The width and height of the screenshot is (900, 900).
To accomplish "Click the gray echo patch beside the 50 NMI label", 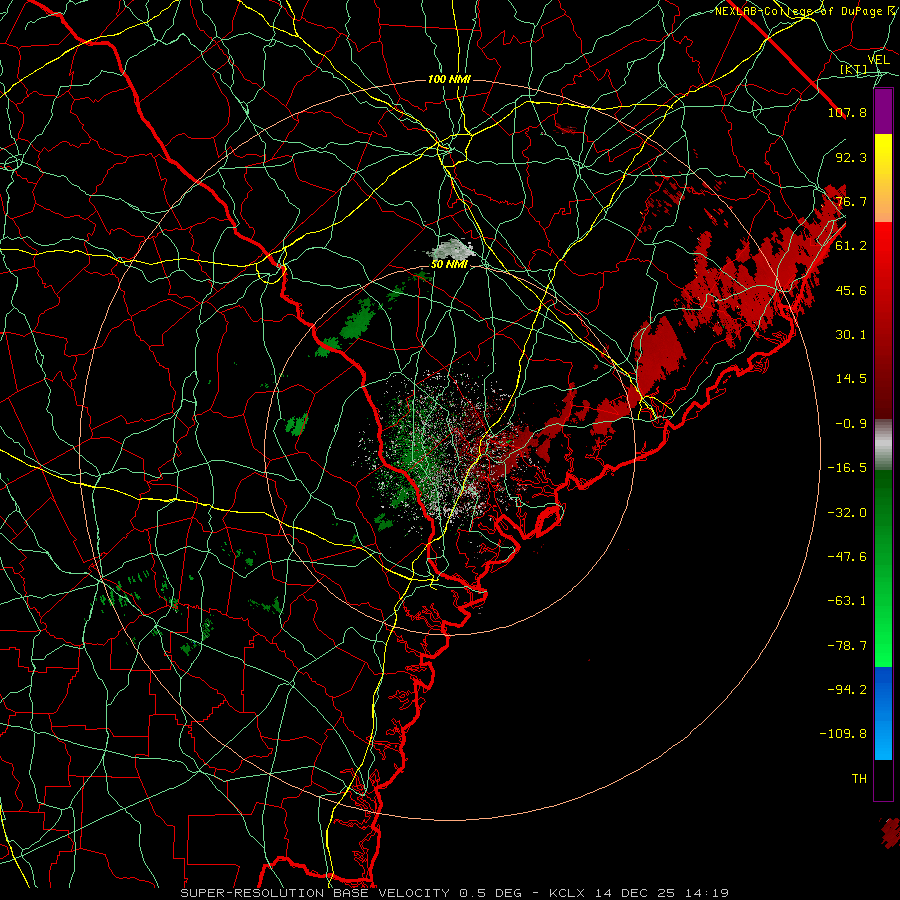I will [x=452, y=250].
